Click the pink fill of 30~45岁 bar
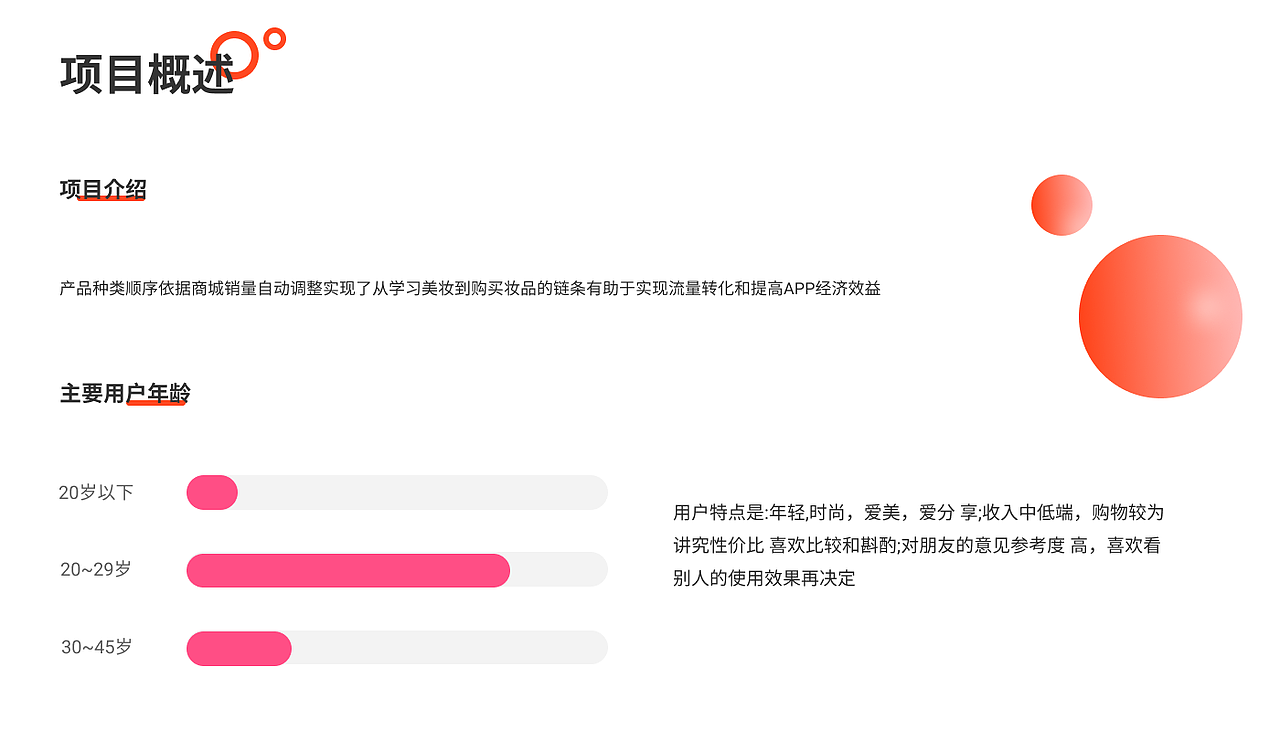 (x=239, y=648)
